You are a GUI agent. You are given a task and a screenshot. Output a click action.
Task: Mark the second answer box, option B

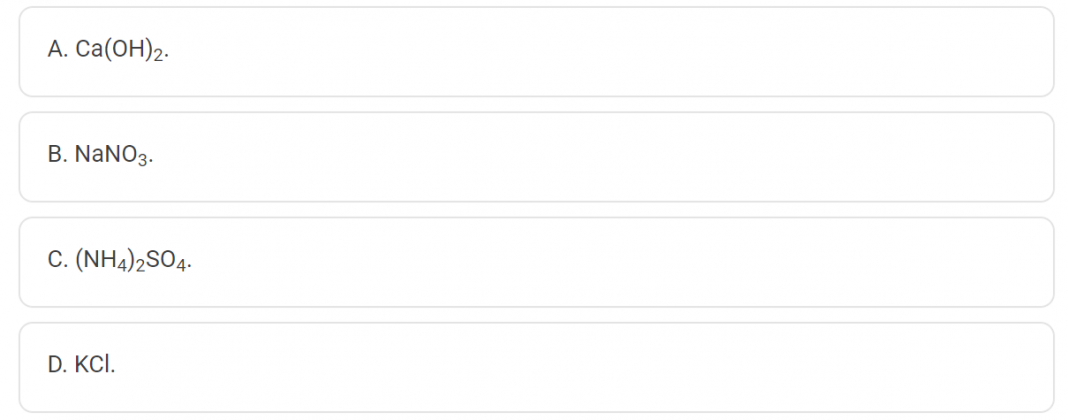(x=535, y=157)
